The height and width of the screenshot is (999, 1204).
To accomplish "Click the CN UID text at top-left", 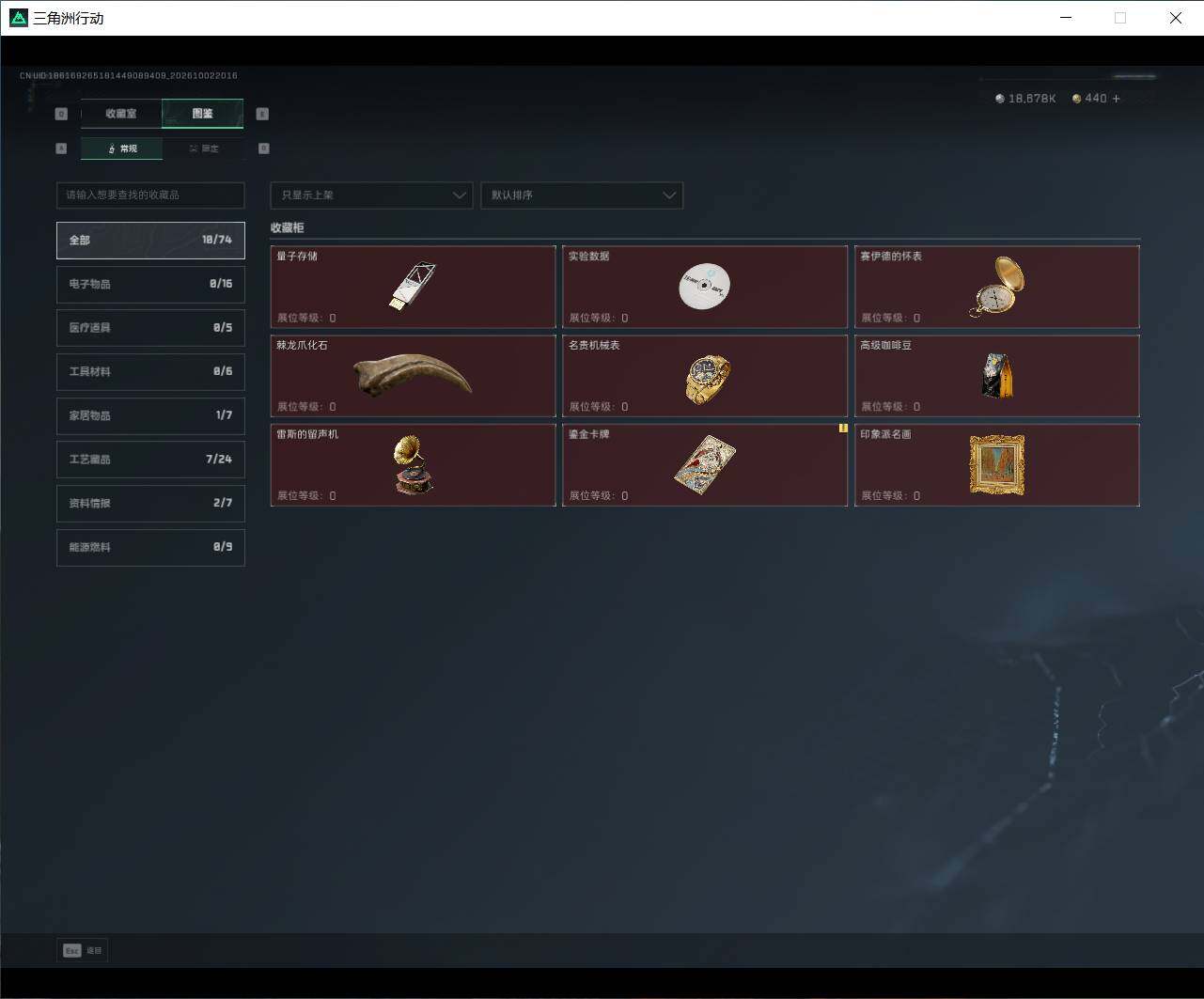I will coord(128,75).
